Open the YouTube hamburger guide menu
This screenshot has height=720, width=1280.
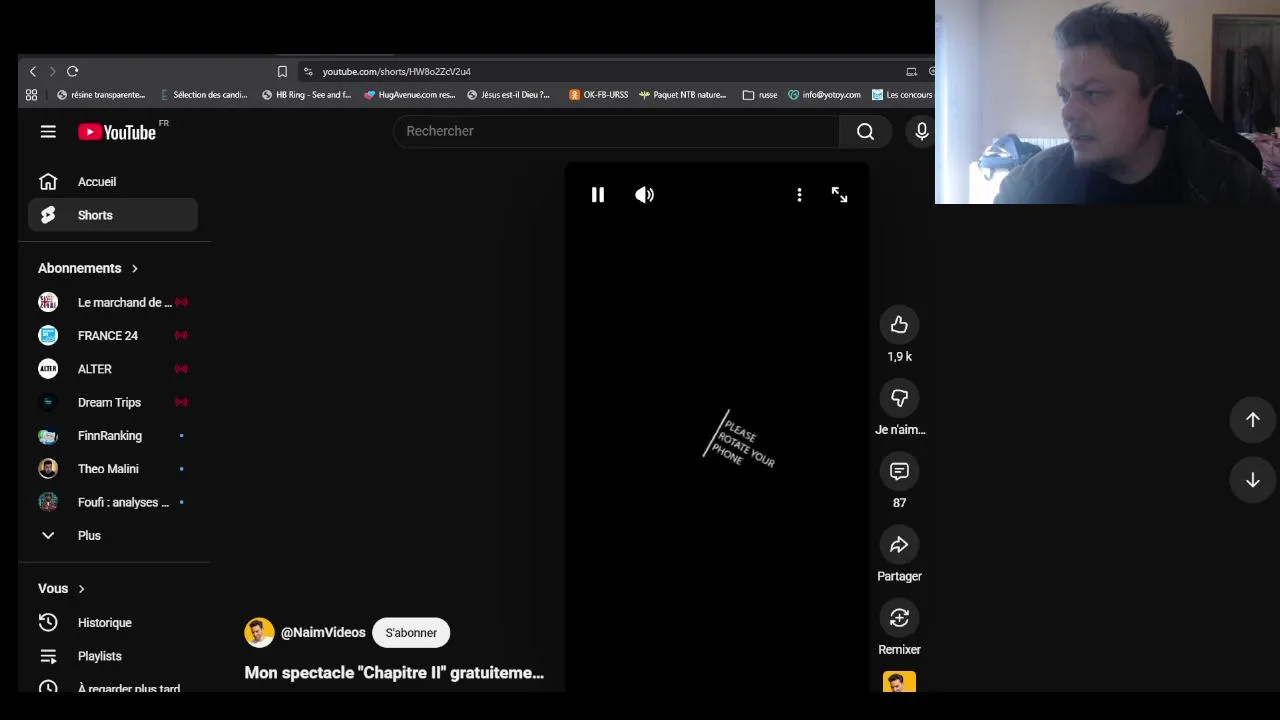pyautogui.click(x=48, y=131)
